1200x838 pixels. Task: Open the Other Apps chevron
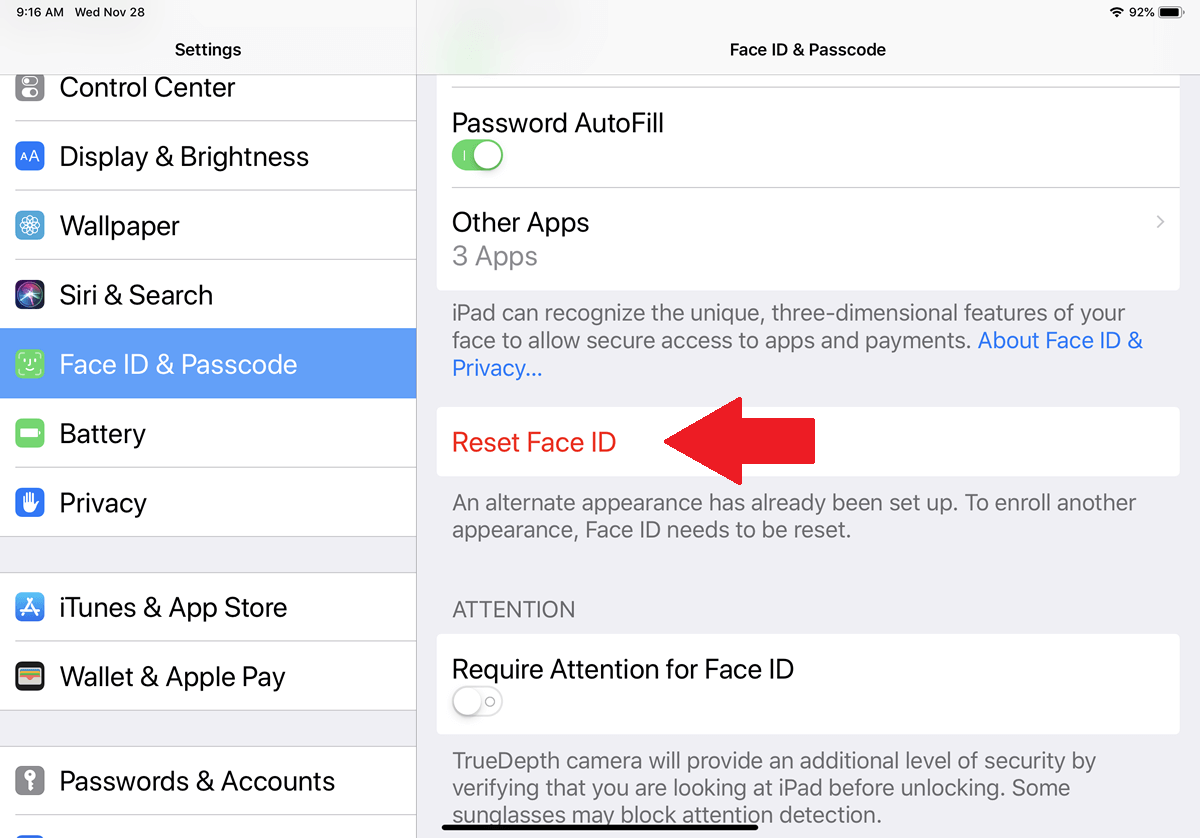[1160, 222]
